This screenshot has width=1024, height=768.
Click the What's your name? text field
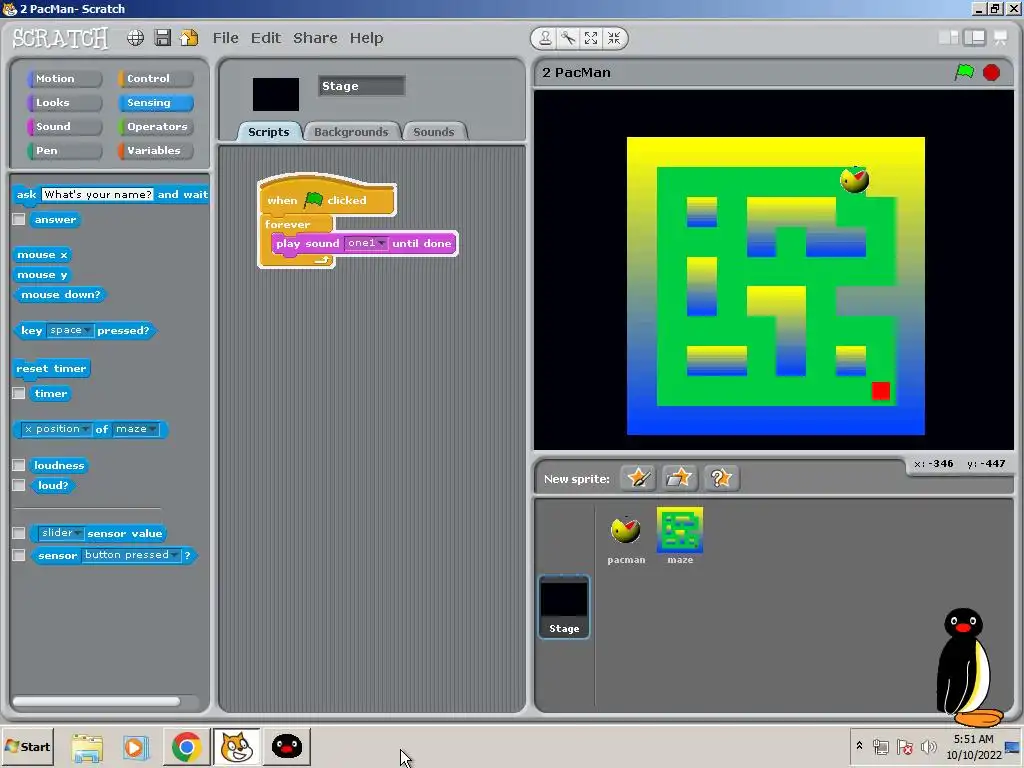point(97,195)
